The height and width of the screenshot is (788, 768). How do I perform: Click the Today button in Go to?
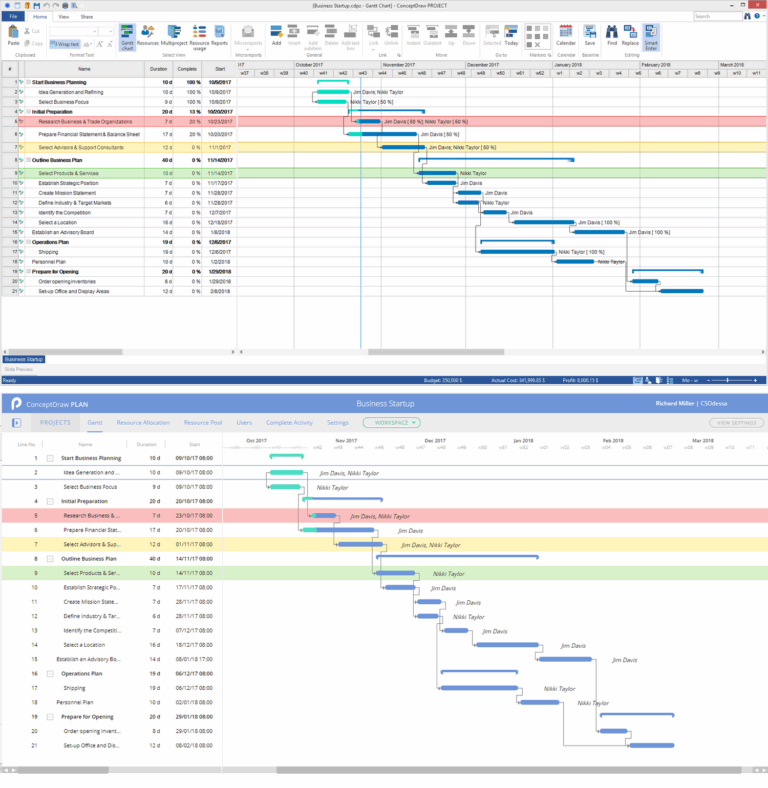pos(511,35)
